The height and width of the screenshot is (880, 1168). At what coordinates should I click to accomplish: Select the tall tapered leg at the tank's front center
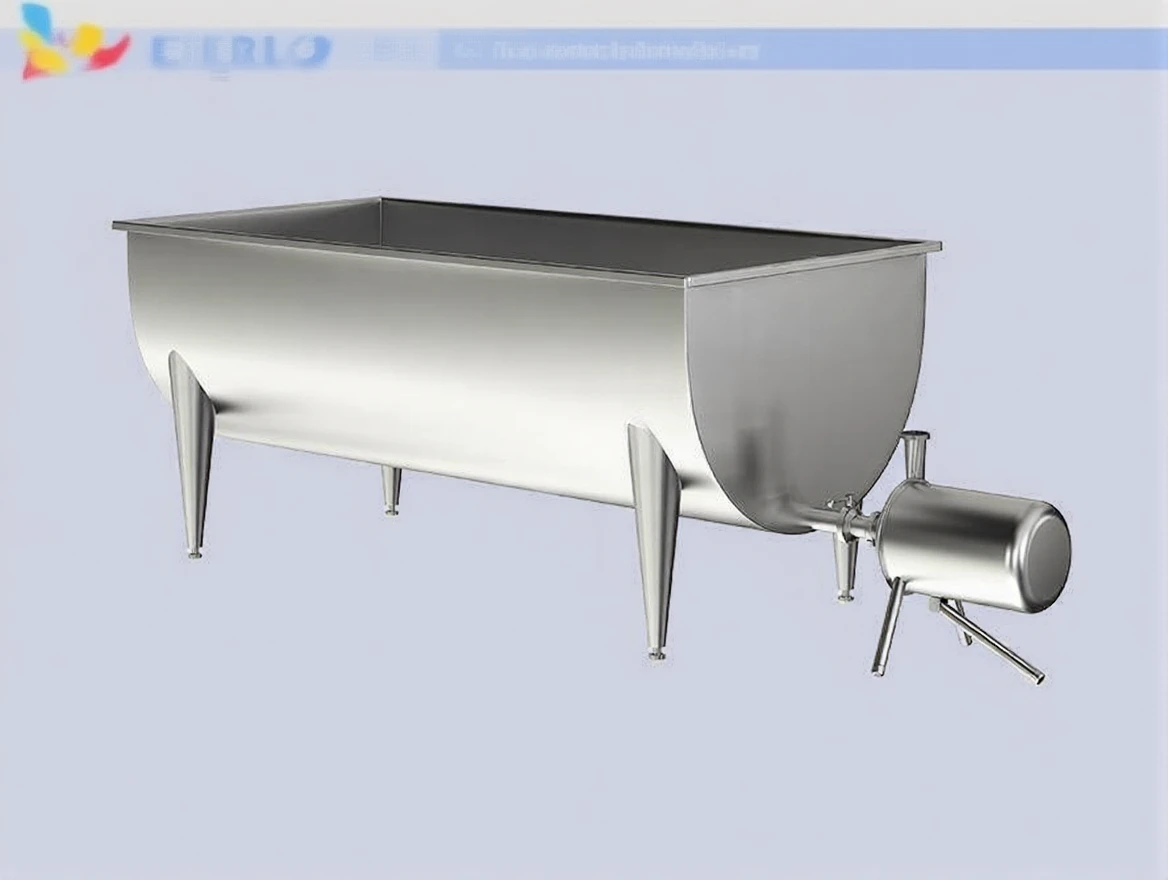[x=652, y=540]
